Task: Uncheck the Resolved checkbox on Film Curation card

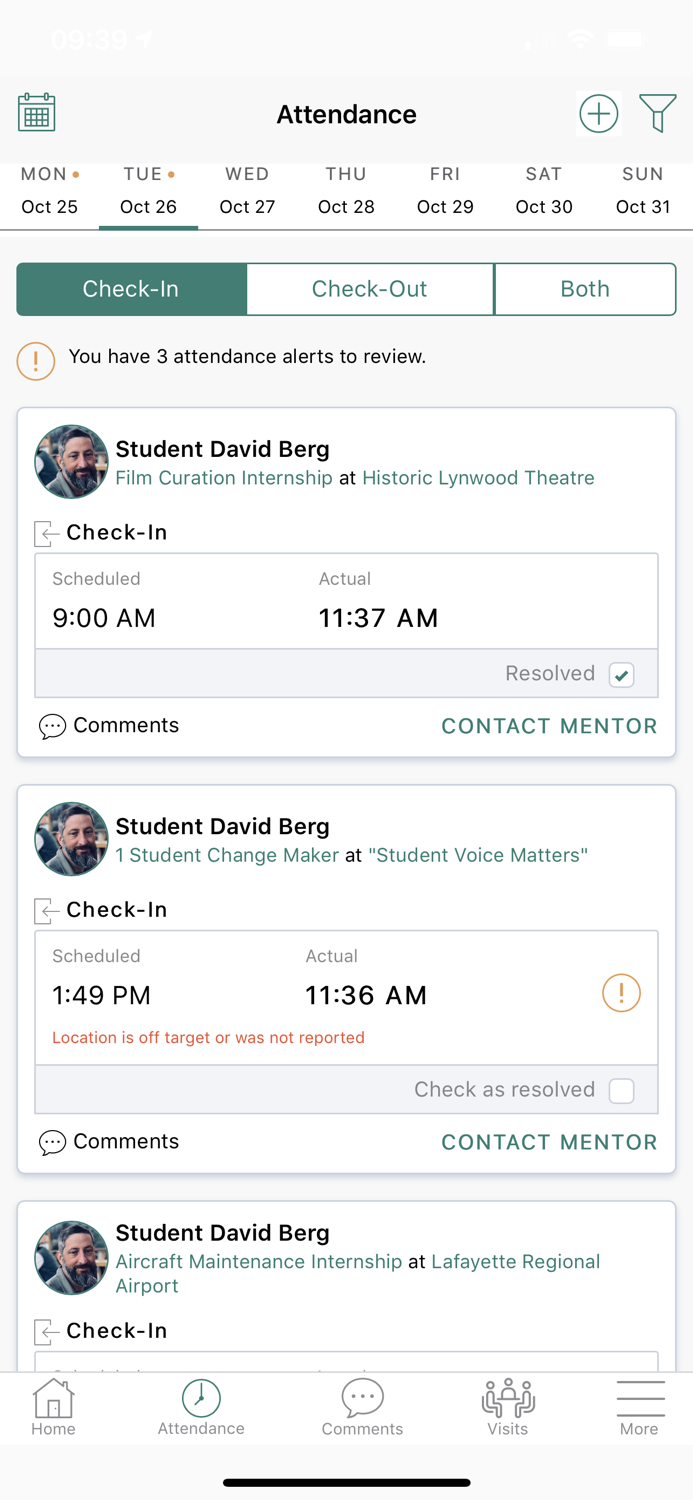Action: [x=622, y=674]
